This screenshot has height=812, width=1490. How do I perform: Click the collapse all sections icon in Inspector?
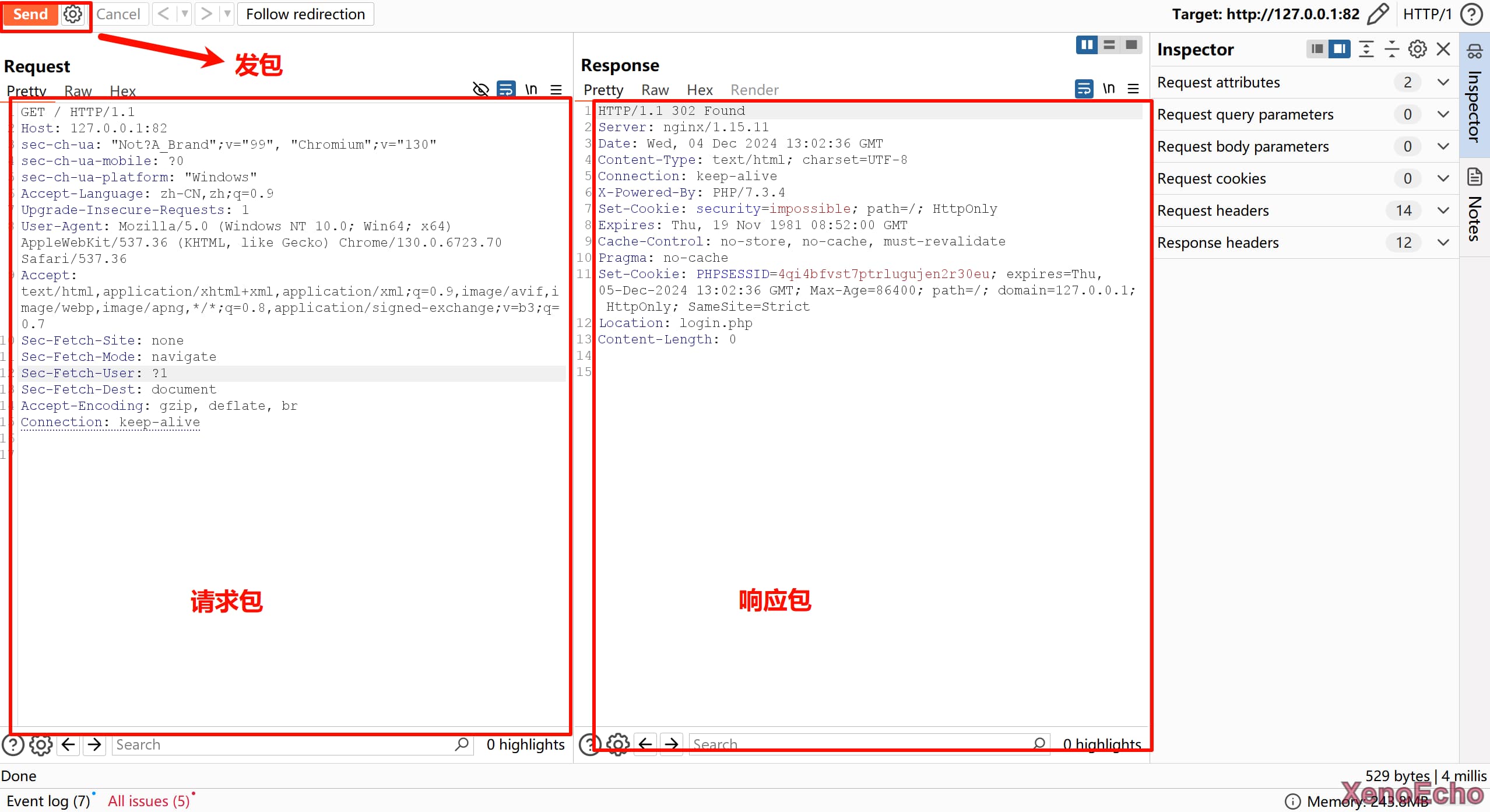1391,49
